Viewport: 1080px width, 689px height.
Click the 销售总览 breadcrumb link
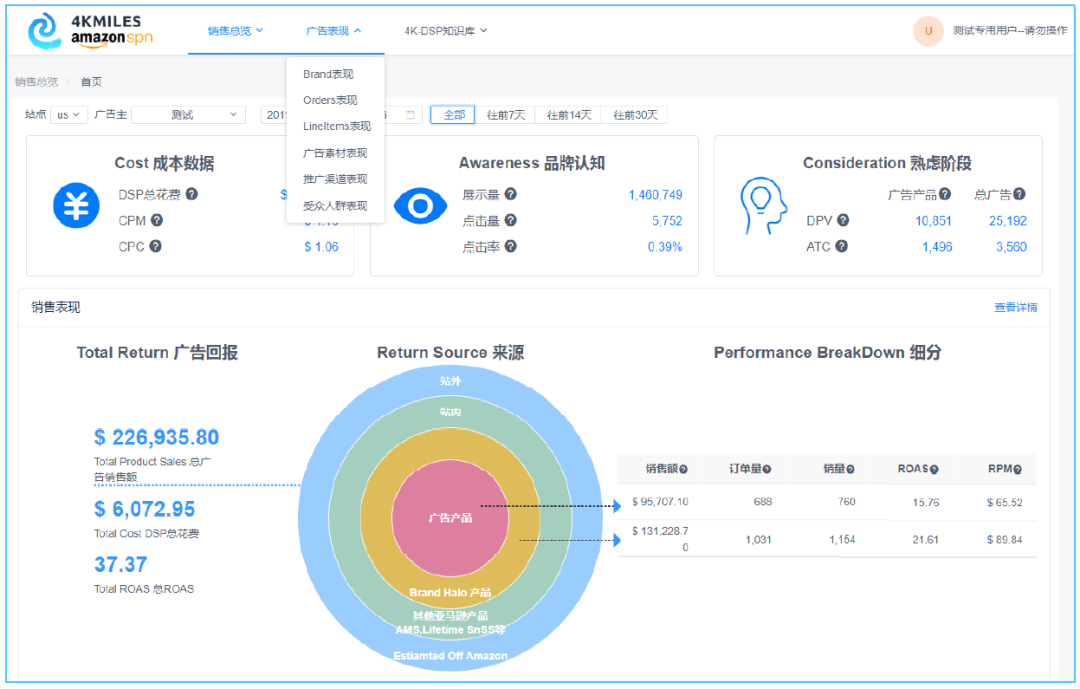point(36,82)
